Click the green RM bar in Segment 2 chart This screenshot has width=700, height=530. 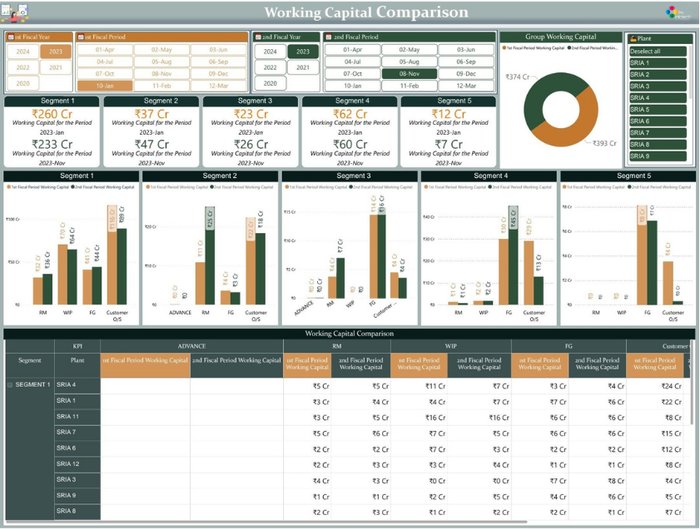[209, 267]
